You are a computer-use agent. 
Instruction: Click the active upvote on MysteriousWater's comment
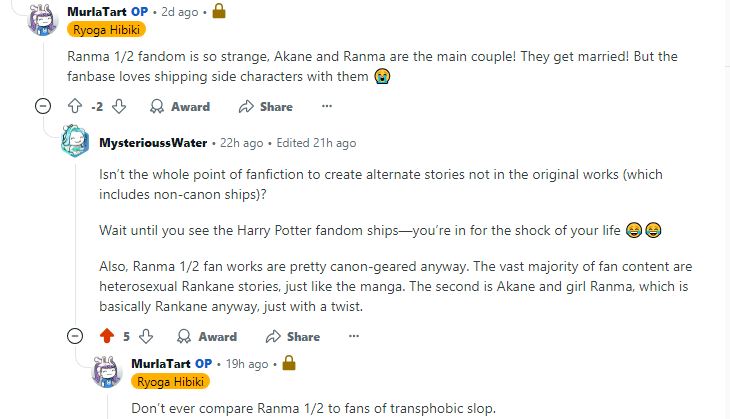[x=107, y=336]
